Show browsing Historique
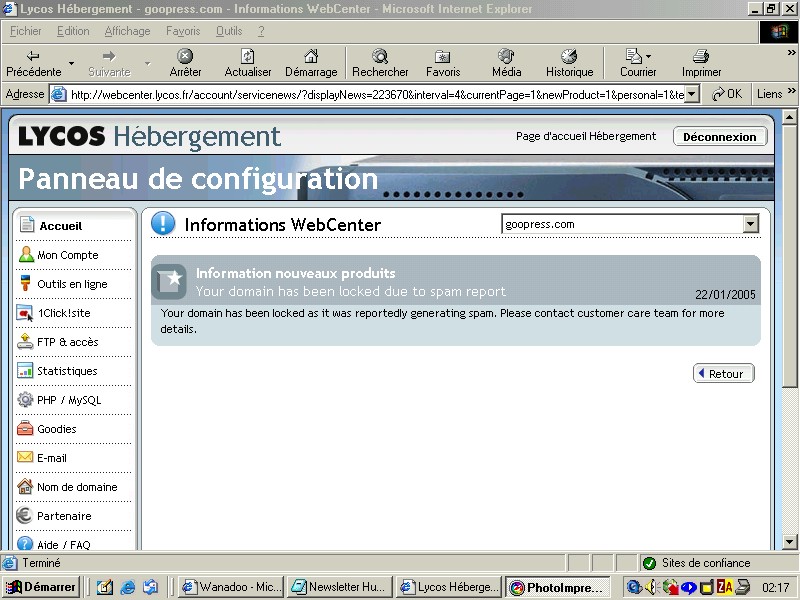Viewport: 800px width, 600px height. pos(569,63)
